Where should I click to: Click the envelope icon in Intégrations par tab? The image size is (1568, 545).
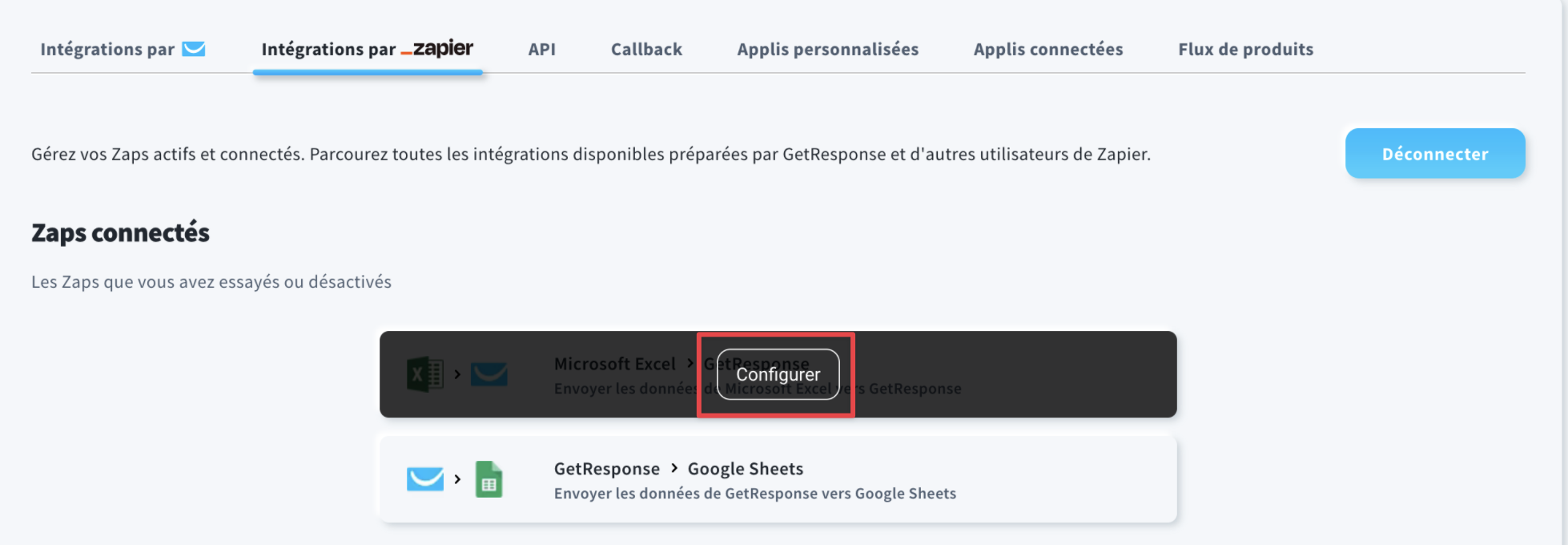(x=194, y=49)
